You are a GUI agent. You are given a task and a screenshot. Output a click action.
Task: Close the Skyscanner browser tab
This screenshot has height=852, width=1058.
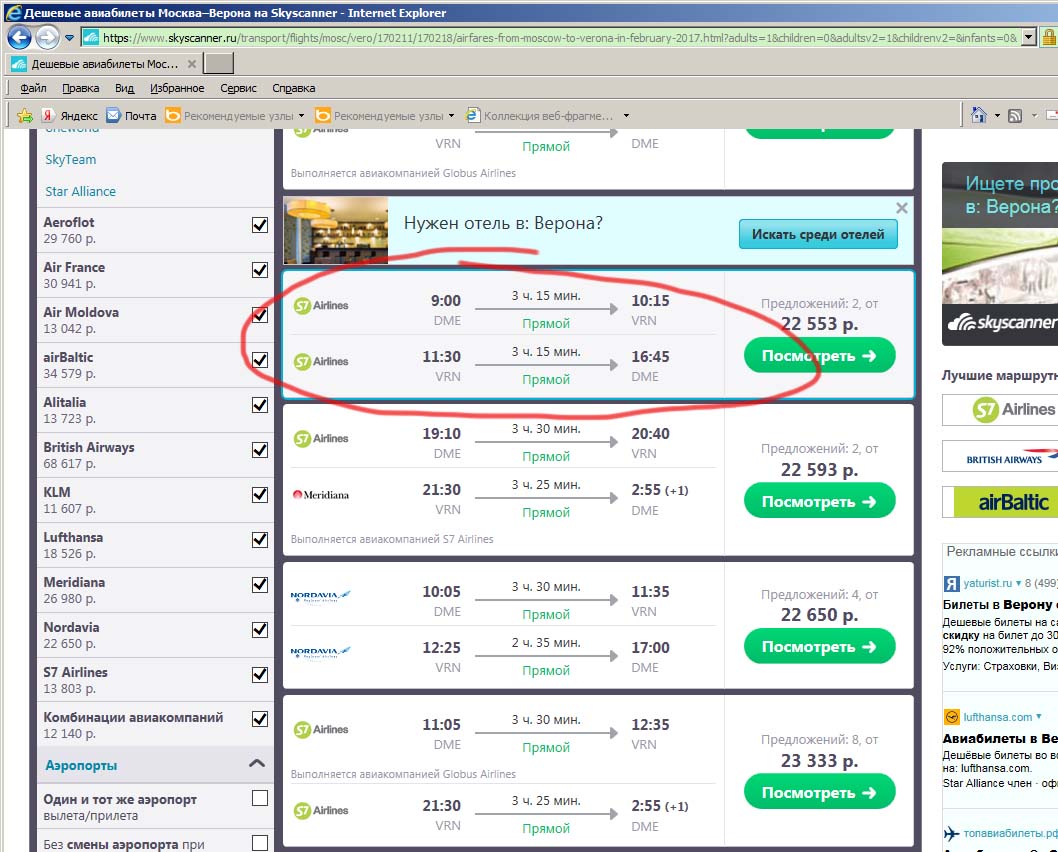[x=192, y=64]
